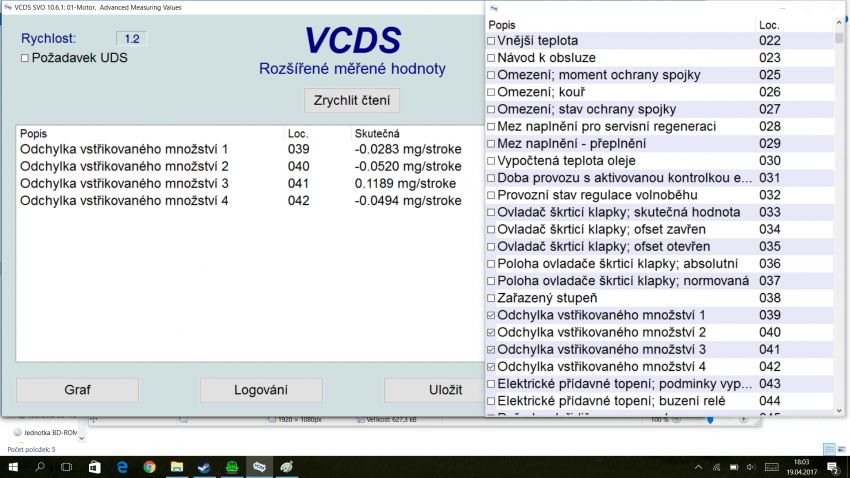Open Microsoft Edge from the taskbar
This screenshot has height=478, width=850.
[122, 466]
